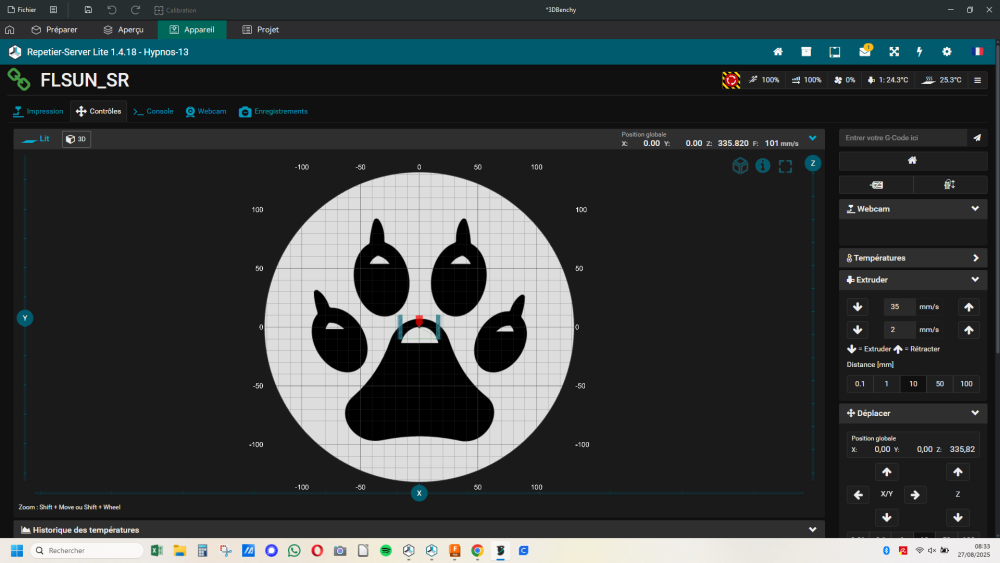1000x563 pixels.
Task: Open the Impression tab
Action: pos(38,112)
